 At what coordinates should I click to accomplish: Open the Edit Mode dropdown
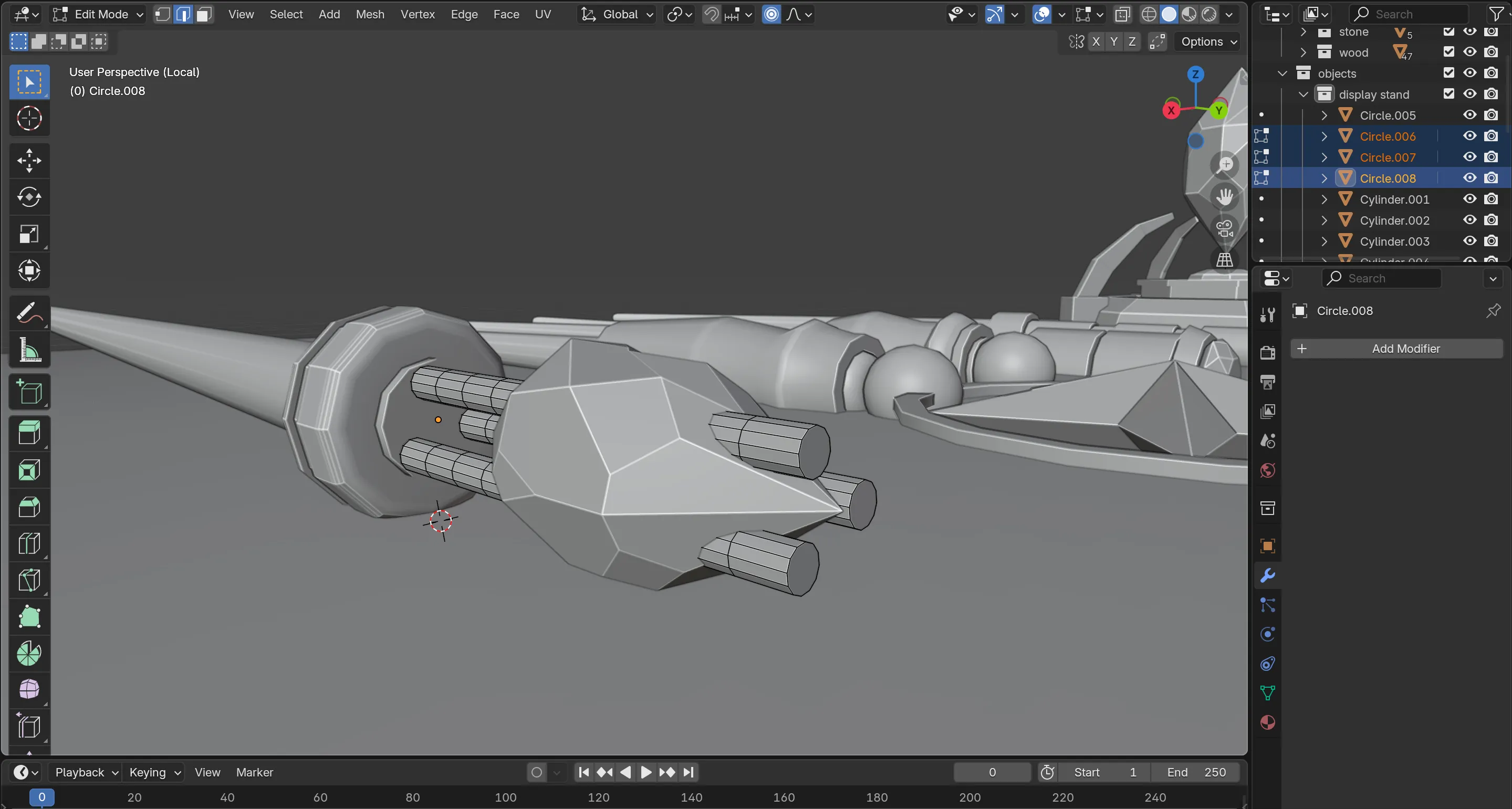point(98,14)
